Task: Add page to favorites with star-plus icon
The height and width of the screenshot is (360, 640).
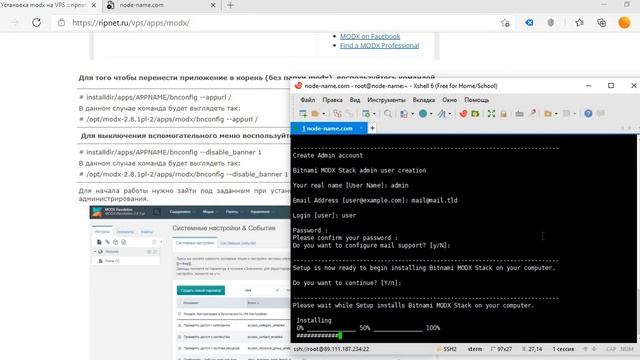Action: [x=505, y=22]
